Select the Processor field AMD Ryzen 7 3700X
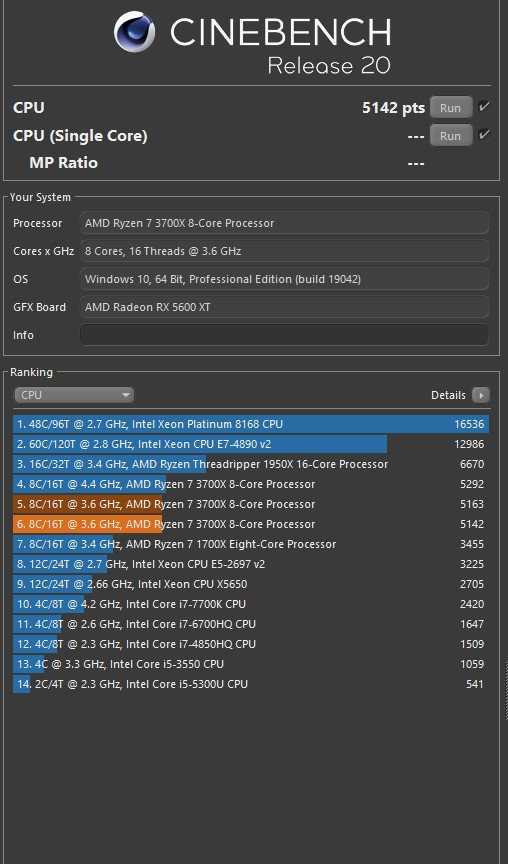 coord(284,223)
